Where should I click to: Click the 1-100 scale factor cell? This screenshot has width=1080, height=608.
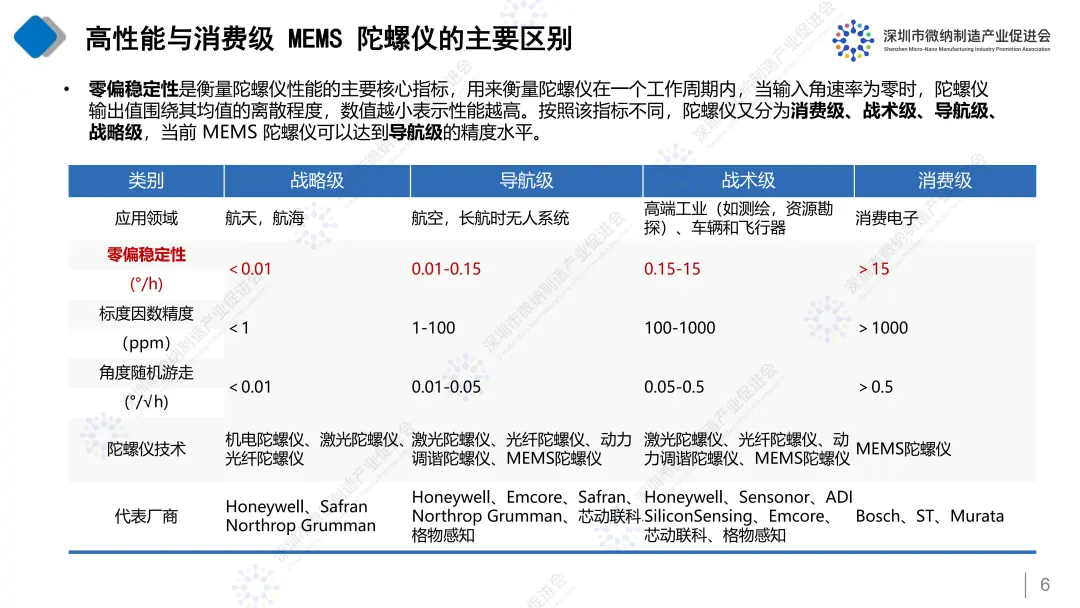(x=433, y=328)
